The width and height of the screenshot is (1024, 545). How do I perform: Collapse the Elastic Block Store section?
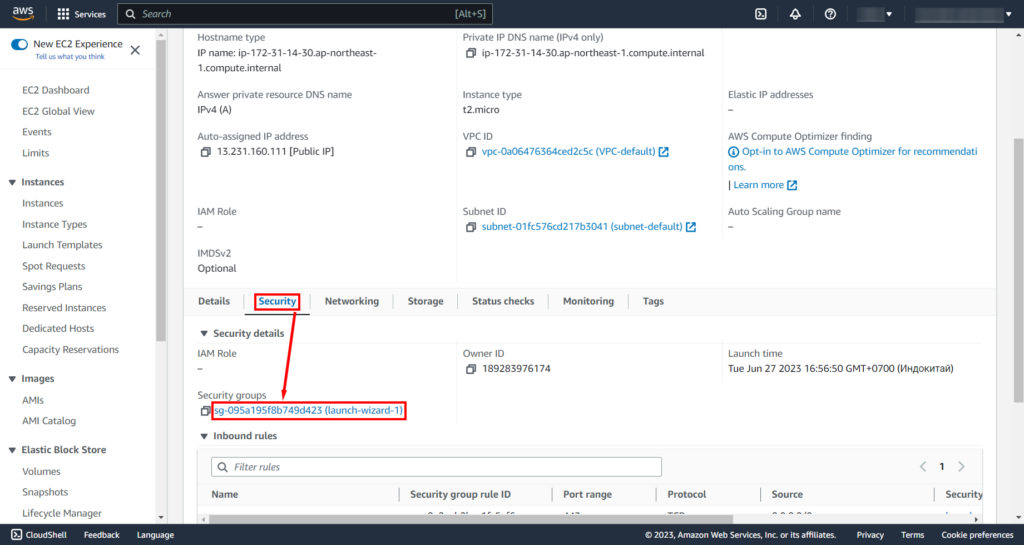click(x=12, y=450)
